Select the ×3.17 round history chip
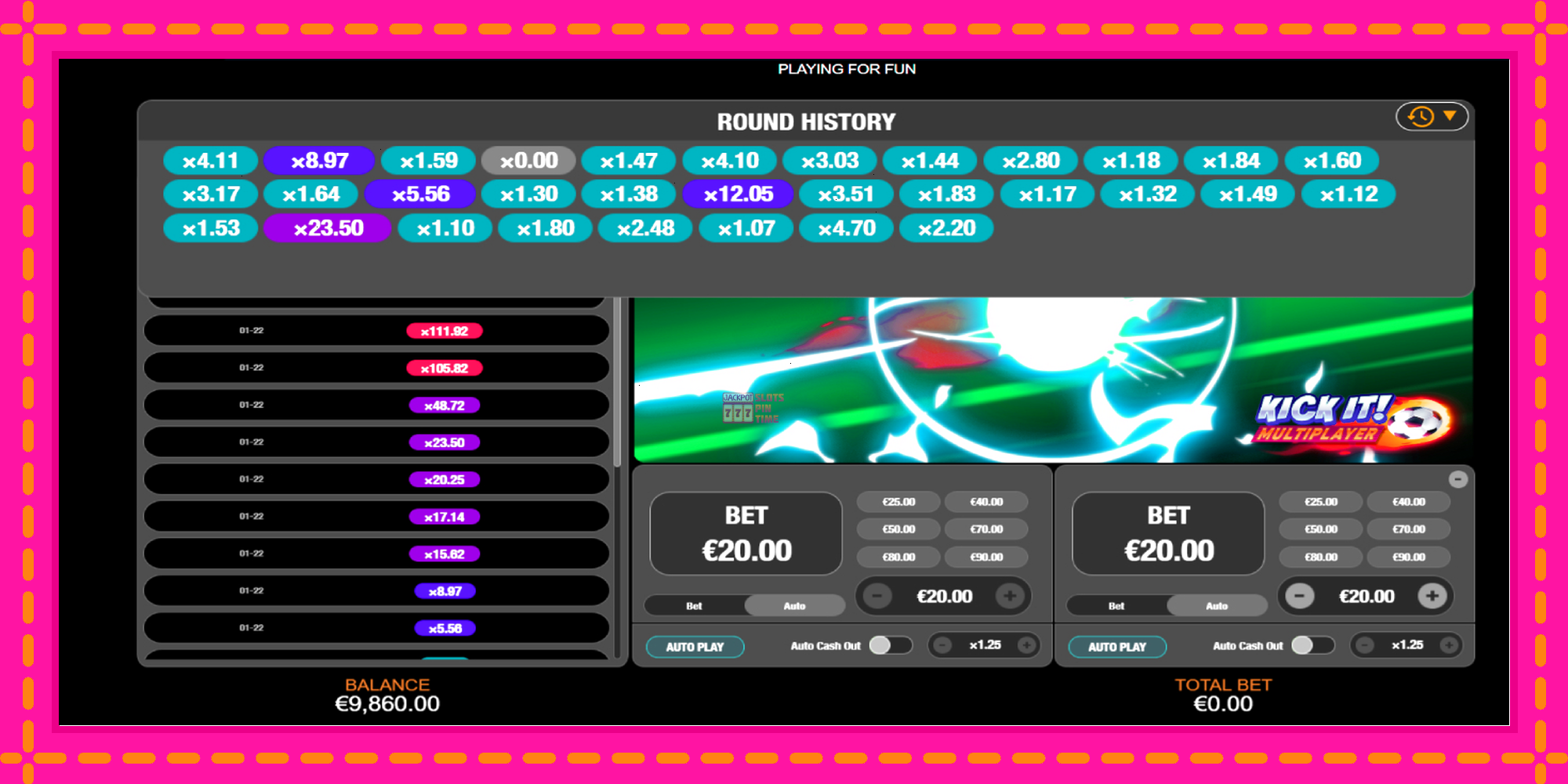Screen dimensions: 1568x784 [210, 194]
